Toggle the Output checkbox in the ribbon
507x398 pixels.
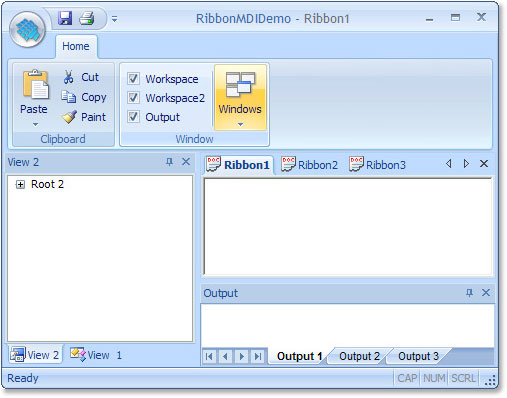tap(133, 117)
